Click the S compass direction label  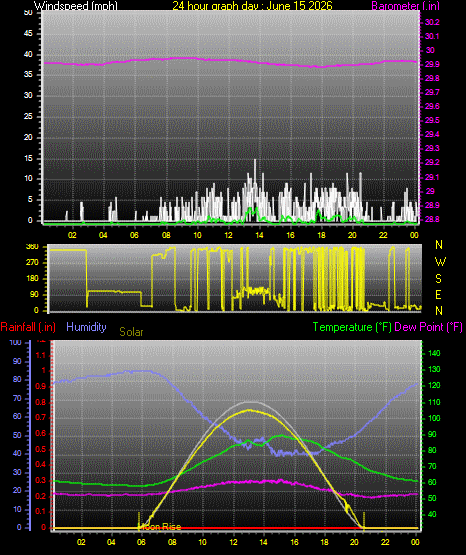tap(438, 279)
